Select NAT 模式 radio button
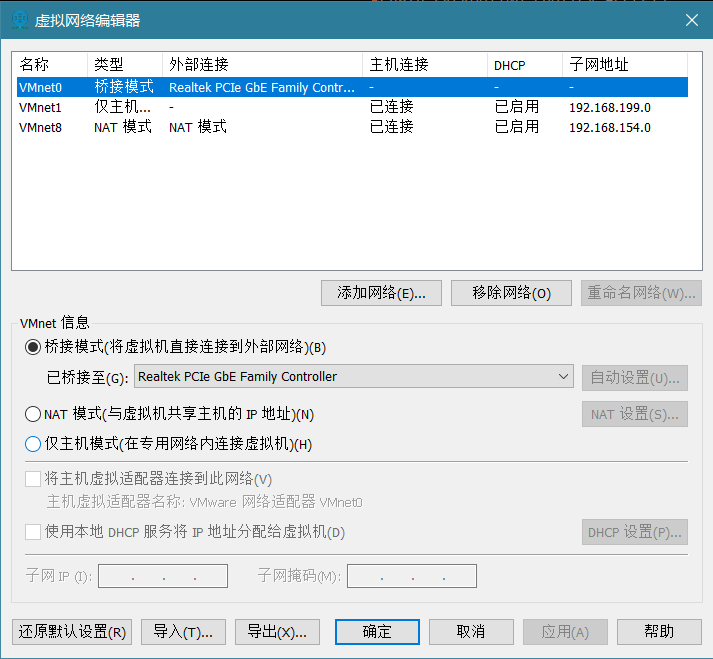The width and height of the screenshot is (713, 659). 33,414
